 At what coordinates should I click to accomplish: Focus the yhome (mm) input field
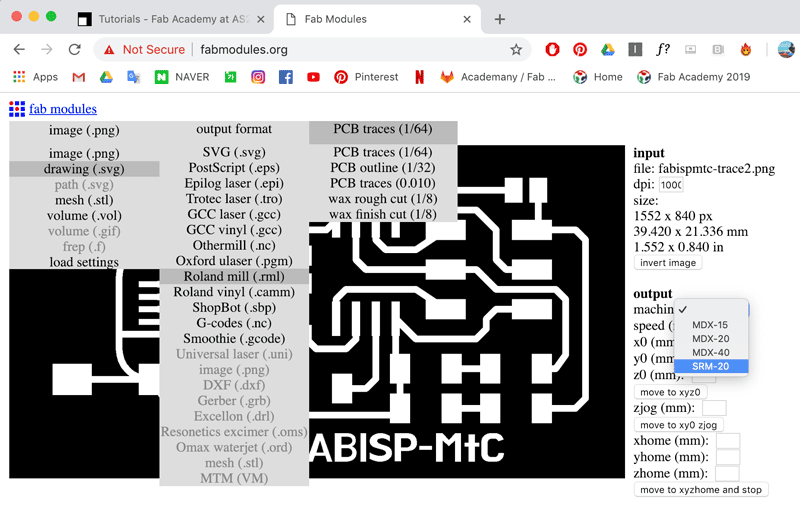pos(728,457)
